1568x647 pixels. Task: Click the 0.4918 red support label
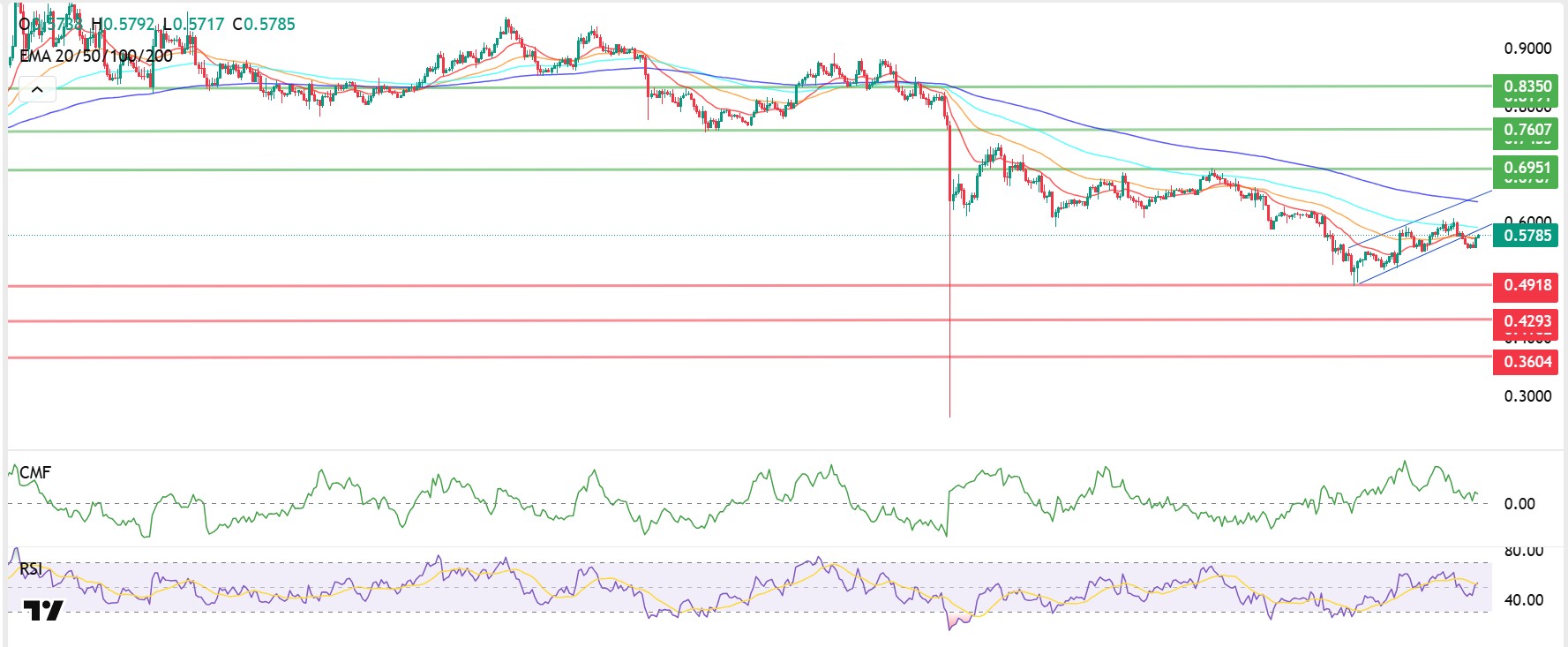(x=1527, y=285)
